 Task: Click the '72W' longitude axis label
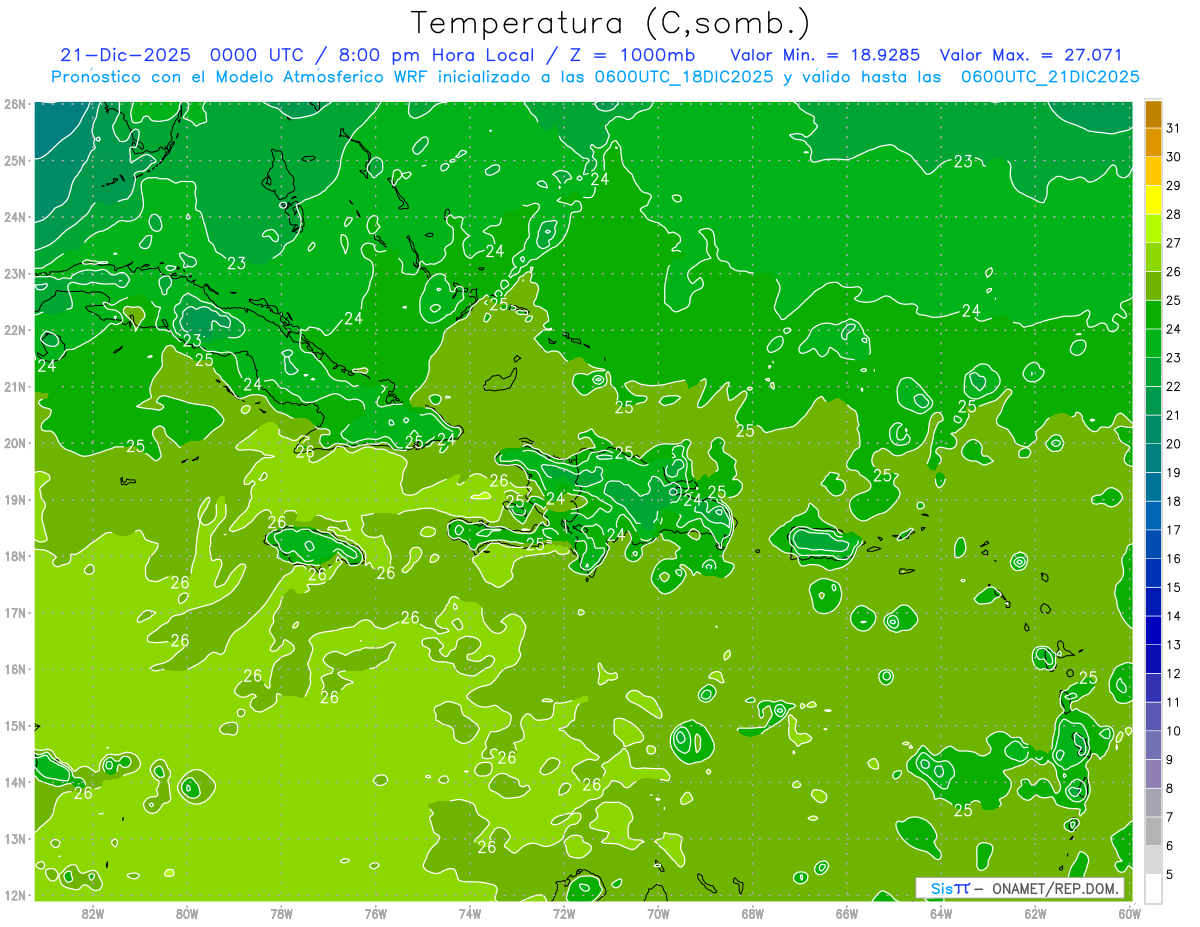[x=564, y=913]
